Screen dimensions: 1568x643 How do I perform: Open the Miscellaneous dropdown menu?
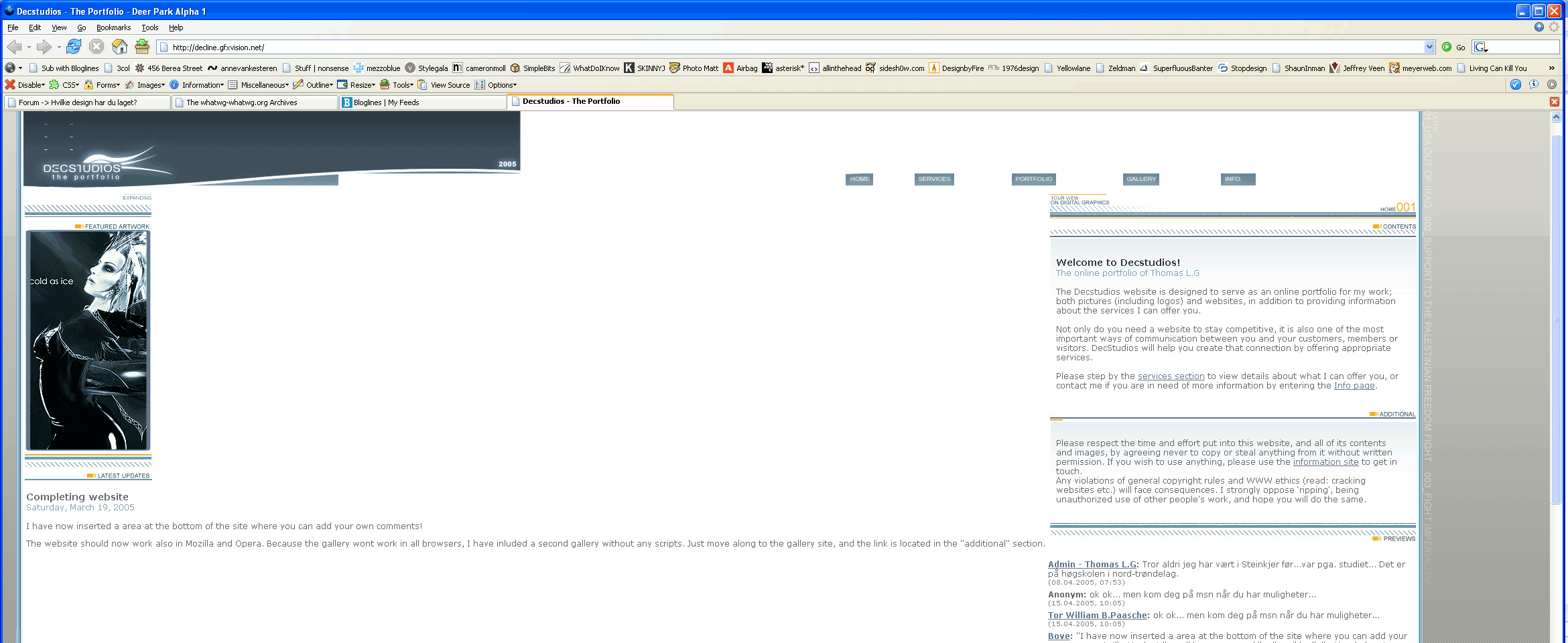tap(259, 85)
